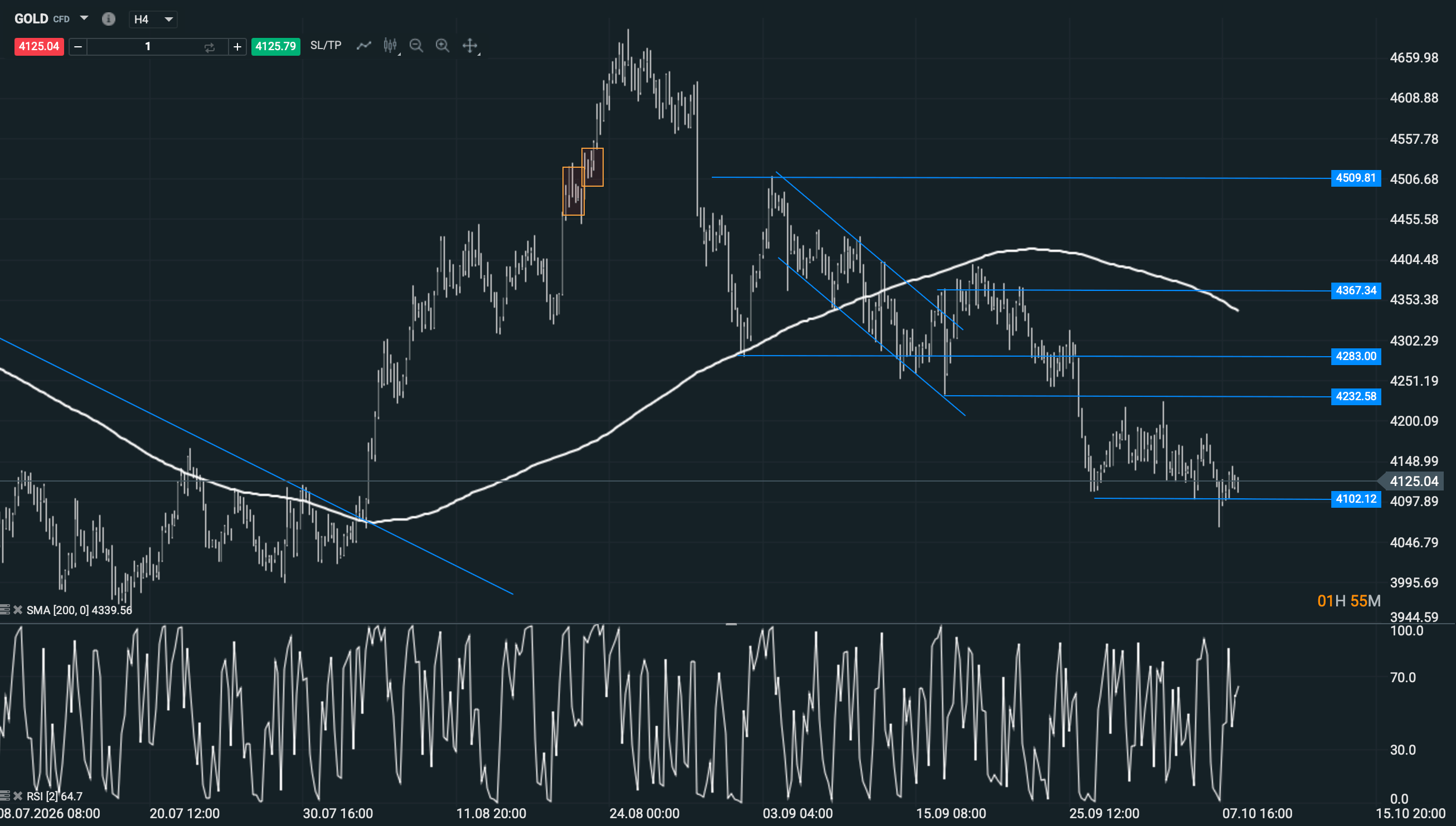Select the lower orange rectangle on the chart

coord(574,191)
